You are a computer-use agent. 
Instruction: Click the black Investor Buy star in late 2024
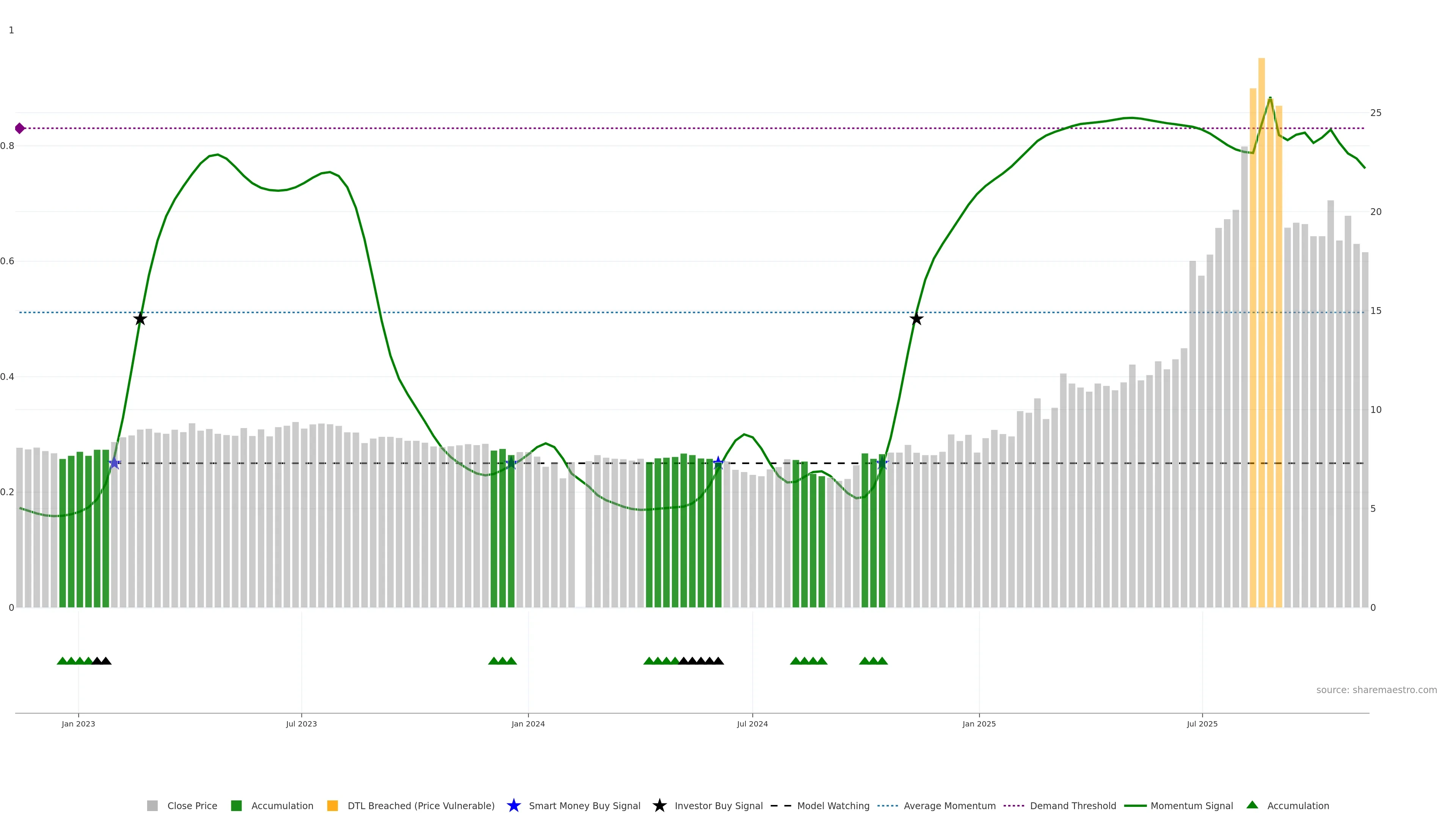(916, 319)
